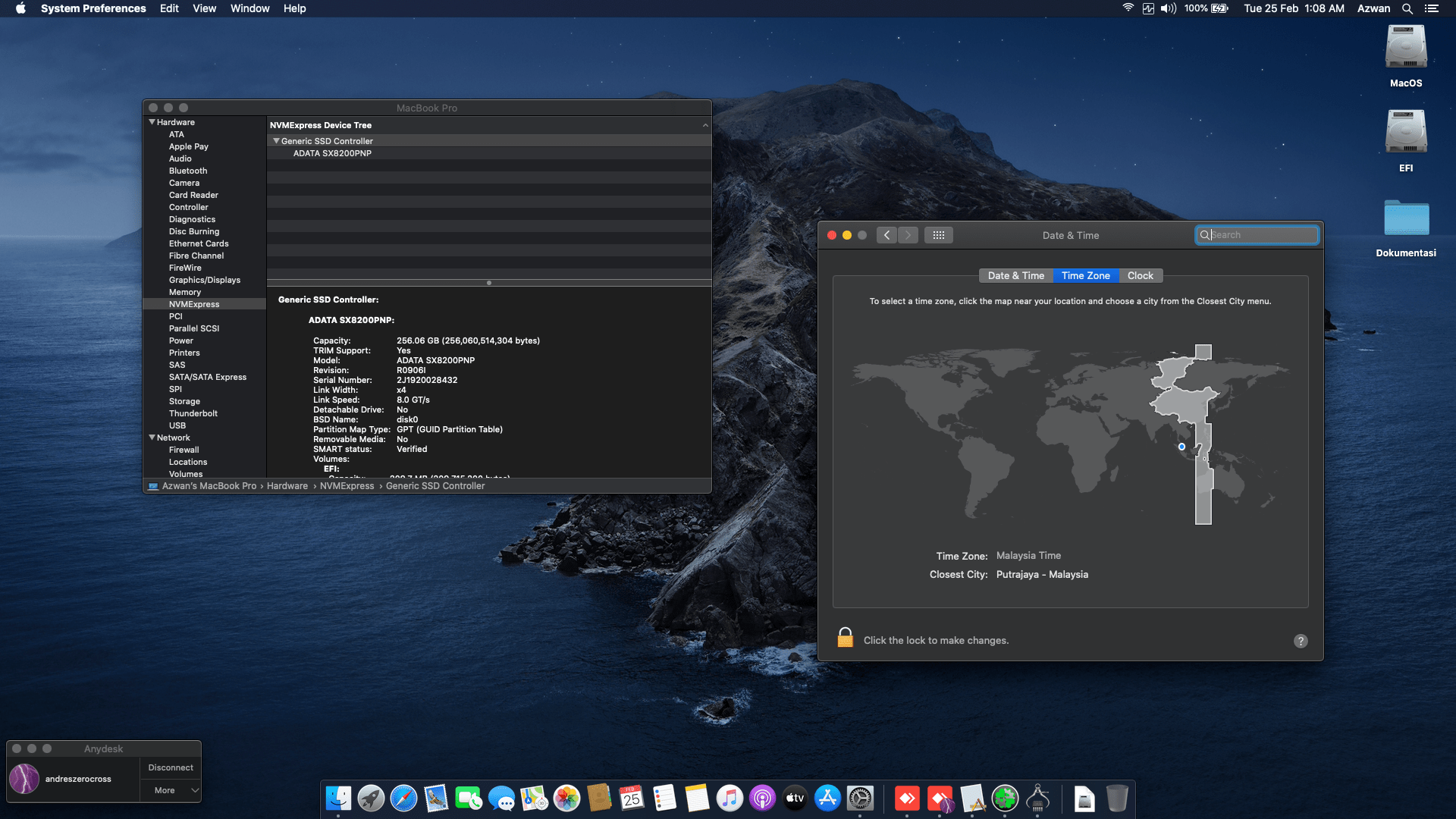The image size is (1456, 819).
Task: Click the forward arrow in Date & Time
Action: pyautogui.click(x=908, y=235)
